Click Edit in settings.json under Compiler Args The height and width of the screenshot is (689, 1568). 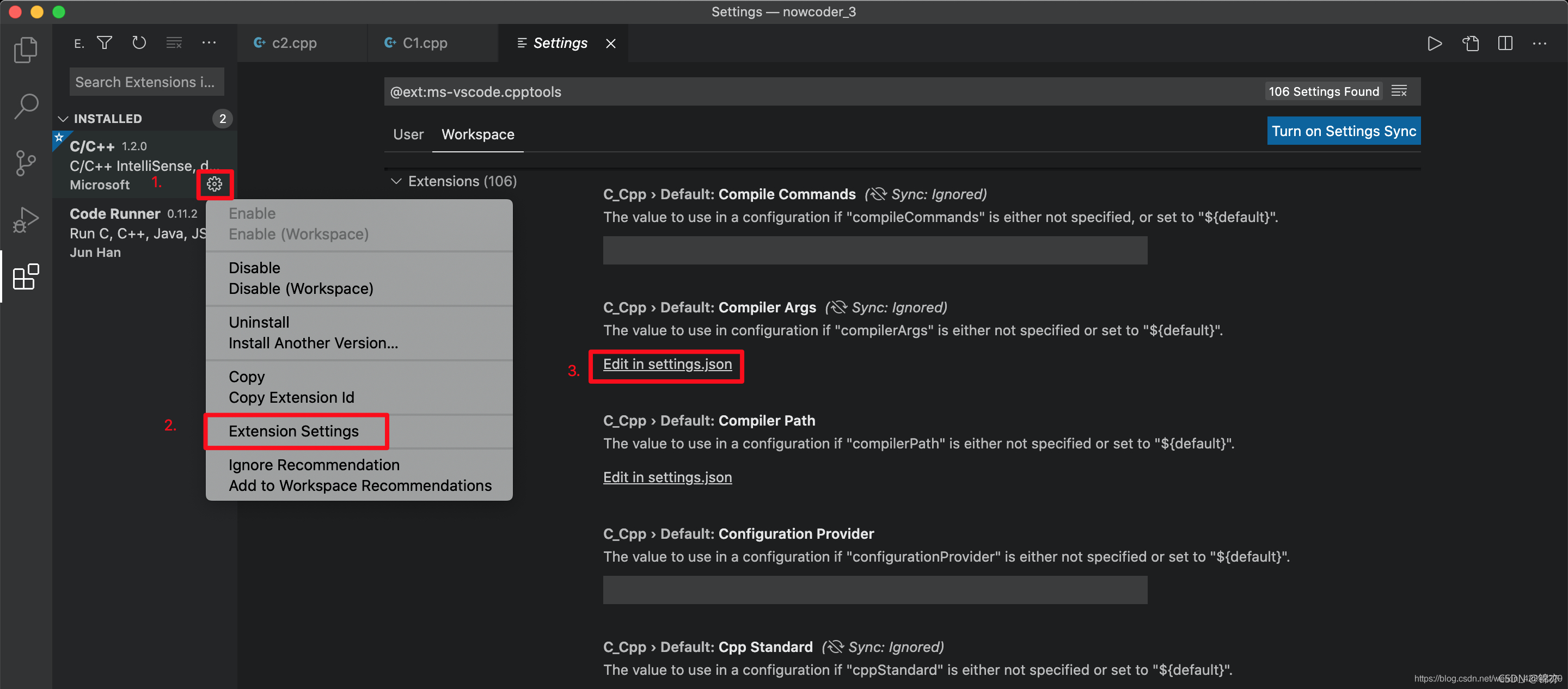667,364
